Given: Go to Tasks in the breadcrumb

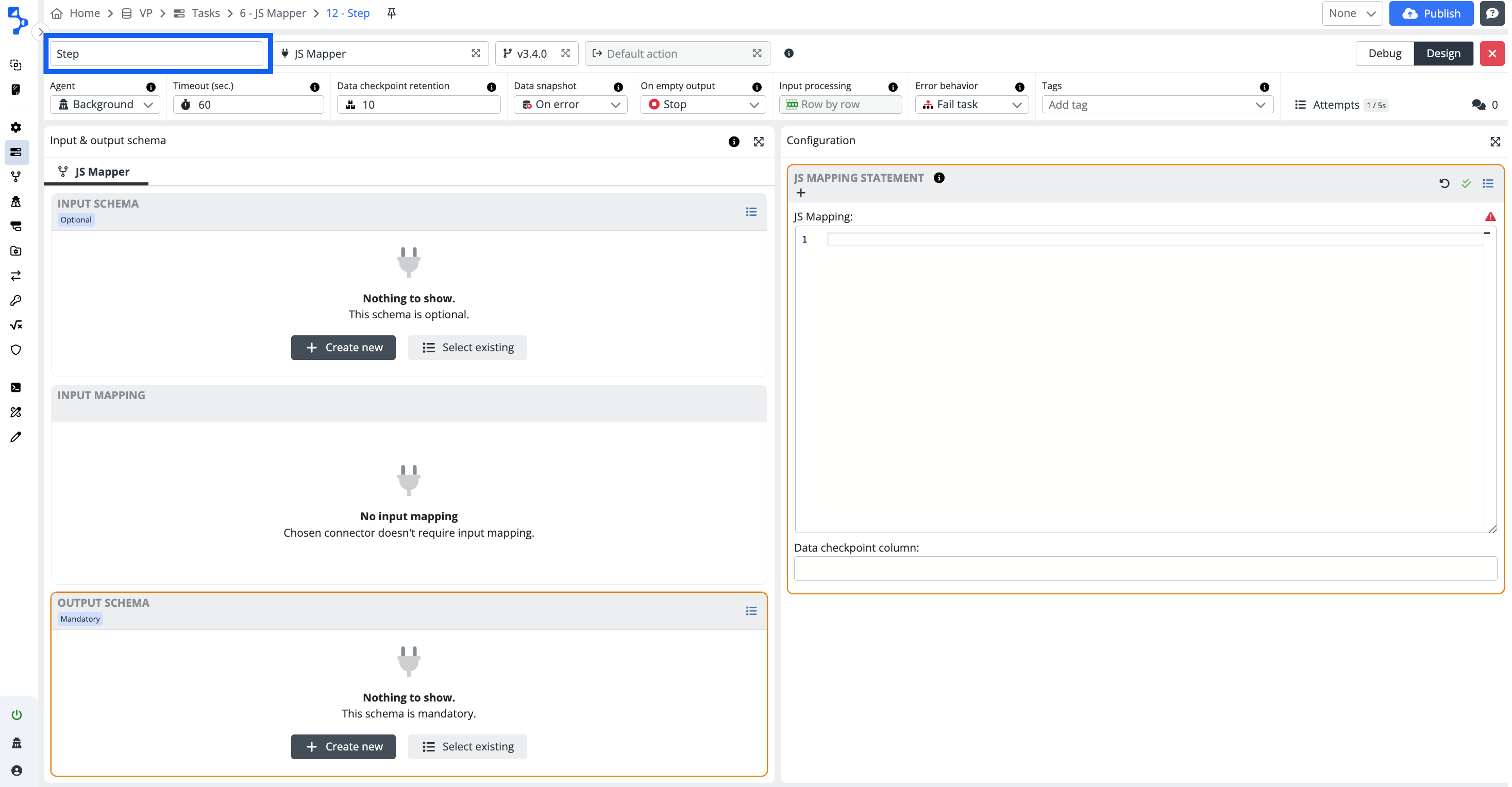Looking at the screenshot, I should pos(205,13).
